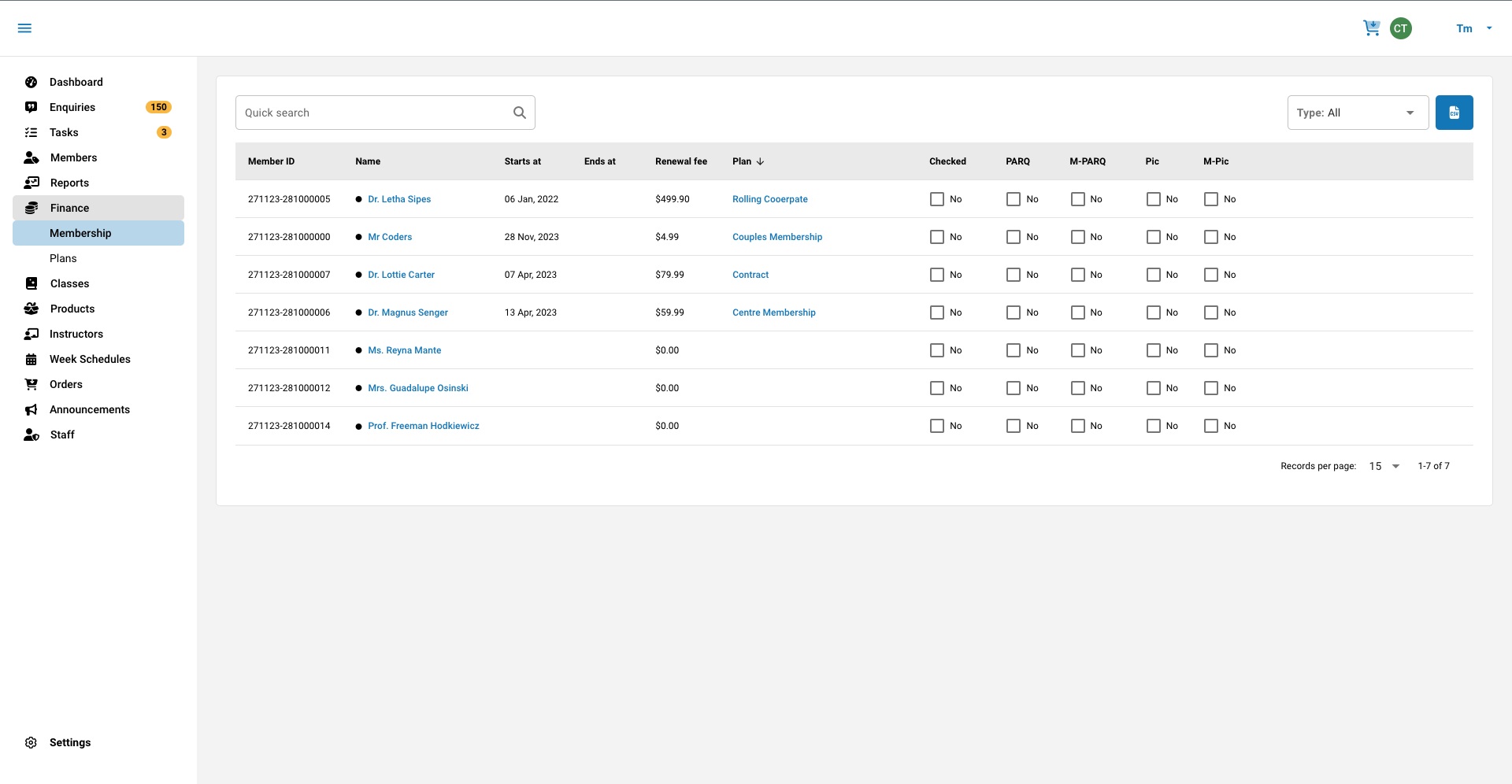Open the Couples Membership plan link
Viewport: 1512px width, 784px height.
pos(776,237)
